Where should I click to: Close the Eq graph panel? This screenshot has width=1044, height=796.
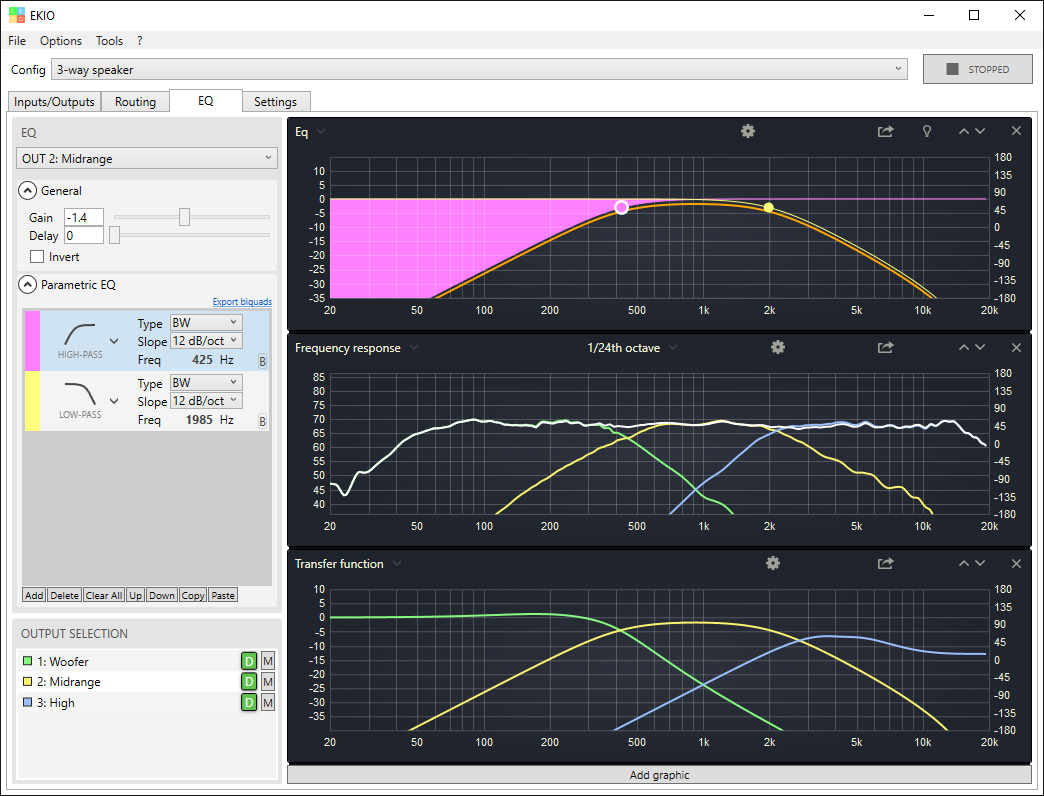(x=1016, y=131)
